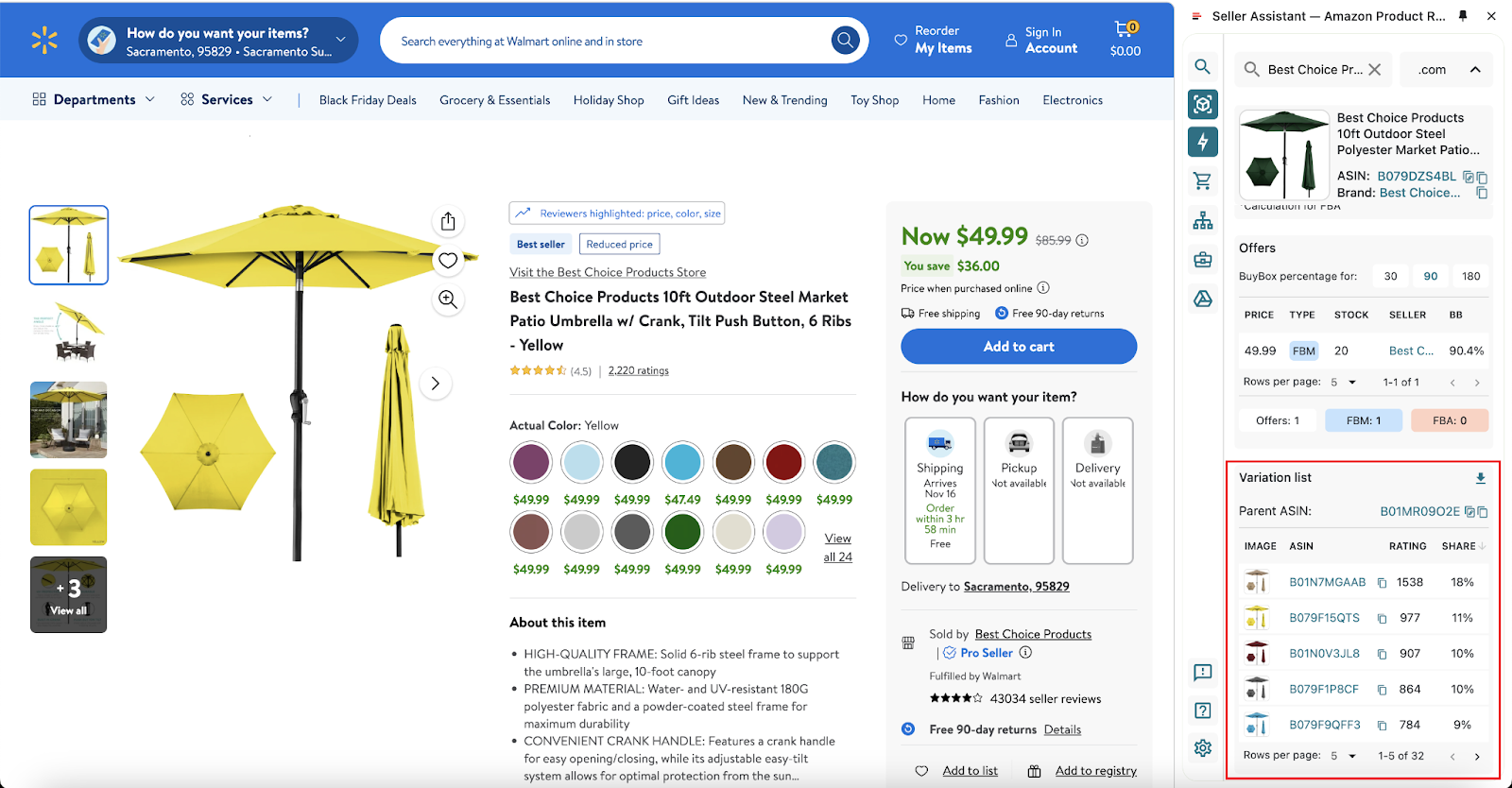This screenshot has width=1512, height=788.
Task: Click the patio furniture scene thumbnail
Action: tap(68, 420)
